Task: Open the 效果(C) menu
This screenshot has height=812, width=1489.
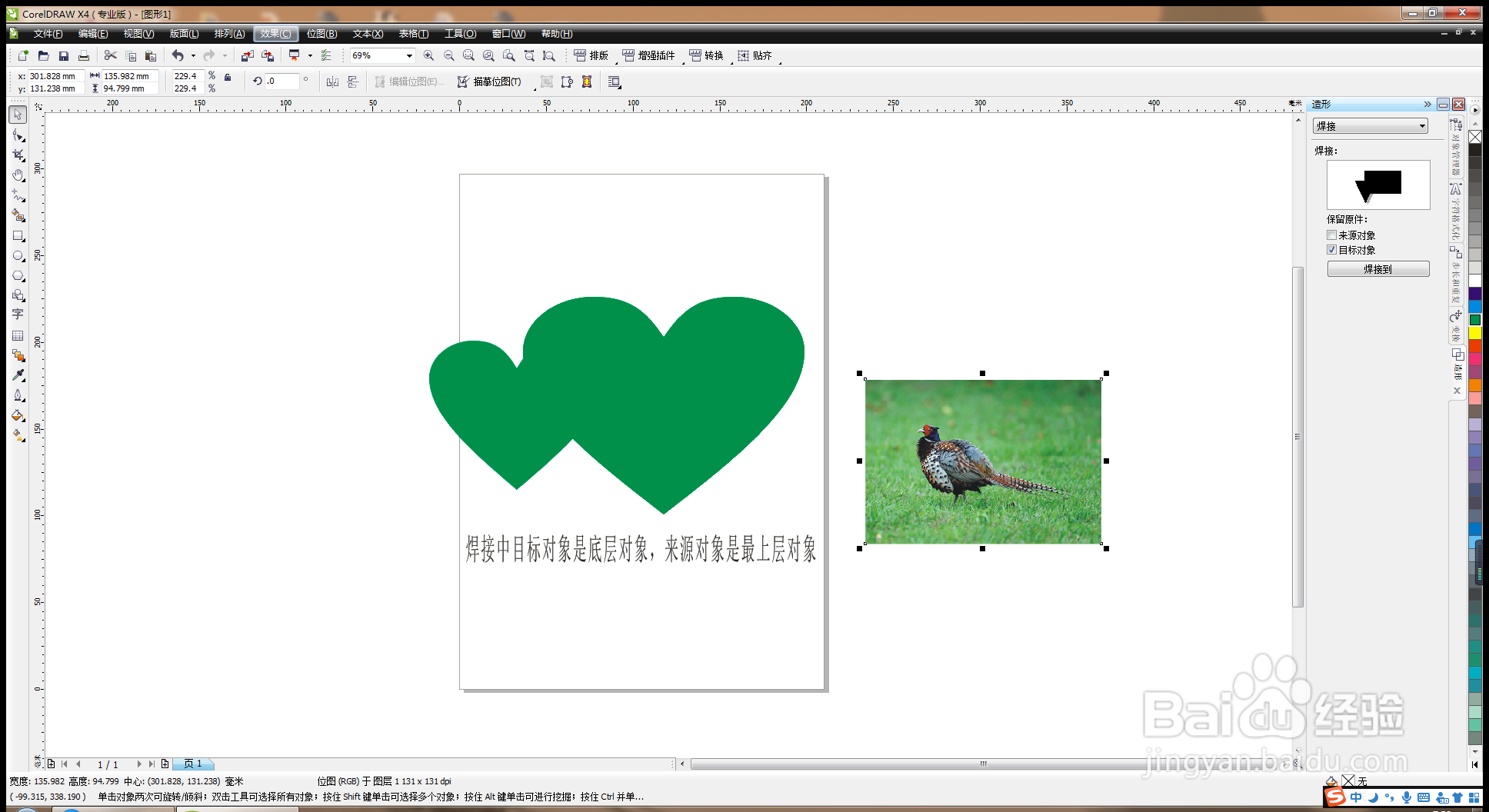Action: click(x=275, y=34)
